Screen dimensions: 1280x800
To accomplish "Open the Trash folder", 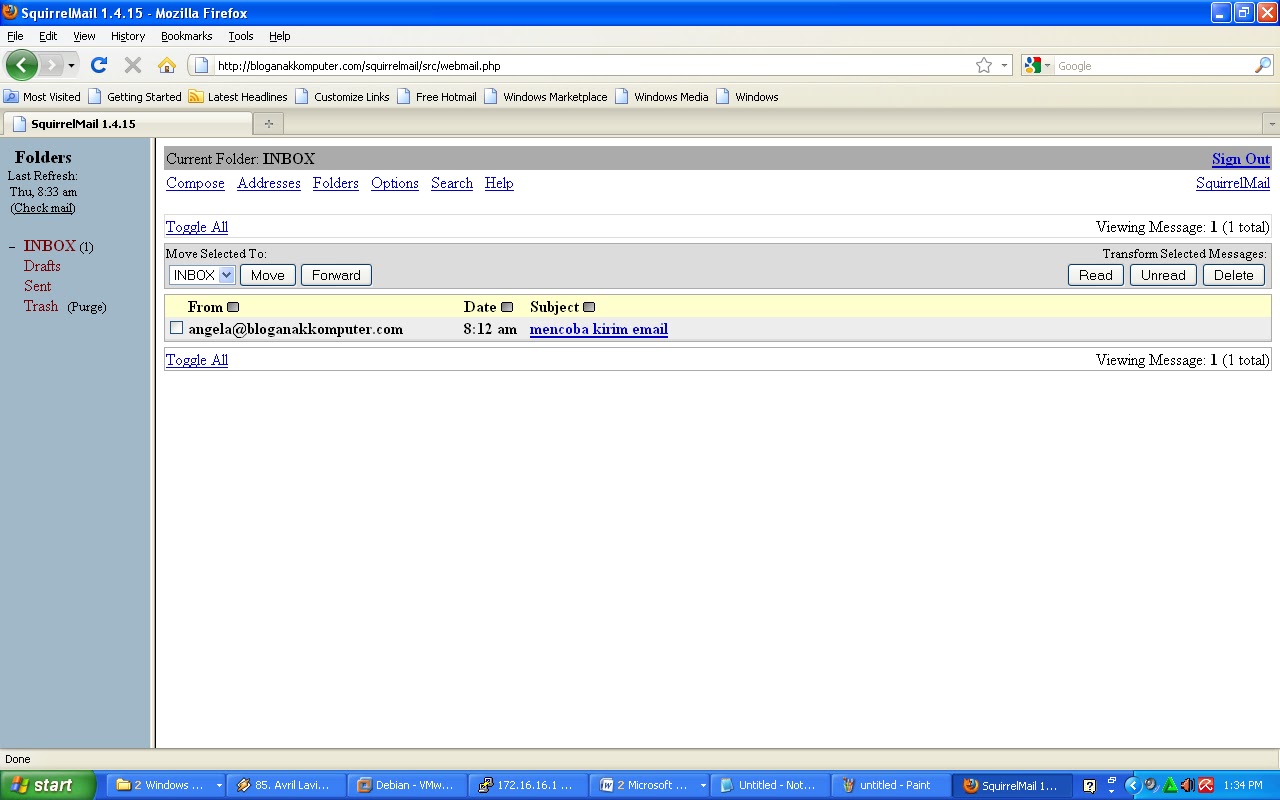I will 41,306.
